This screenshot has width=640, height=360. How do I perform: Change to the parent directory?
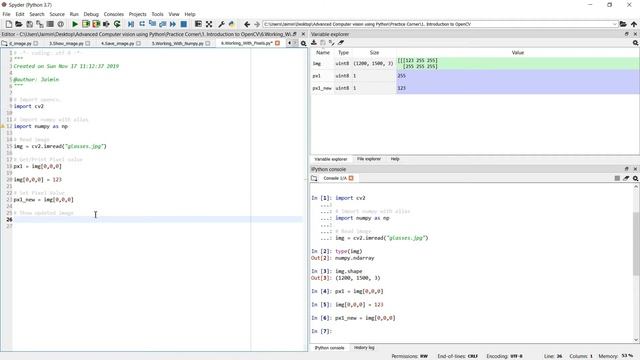(634, 24)
